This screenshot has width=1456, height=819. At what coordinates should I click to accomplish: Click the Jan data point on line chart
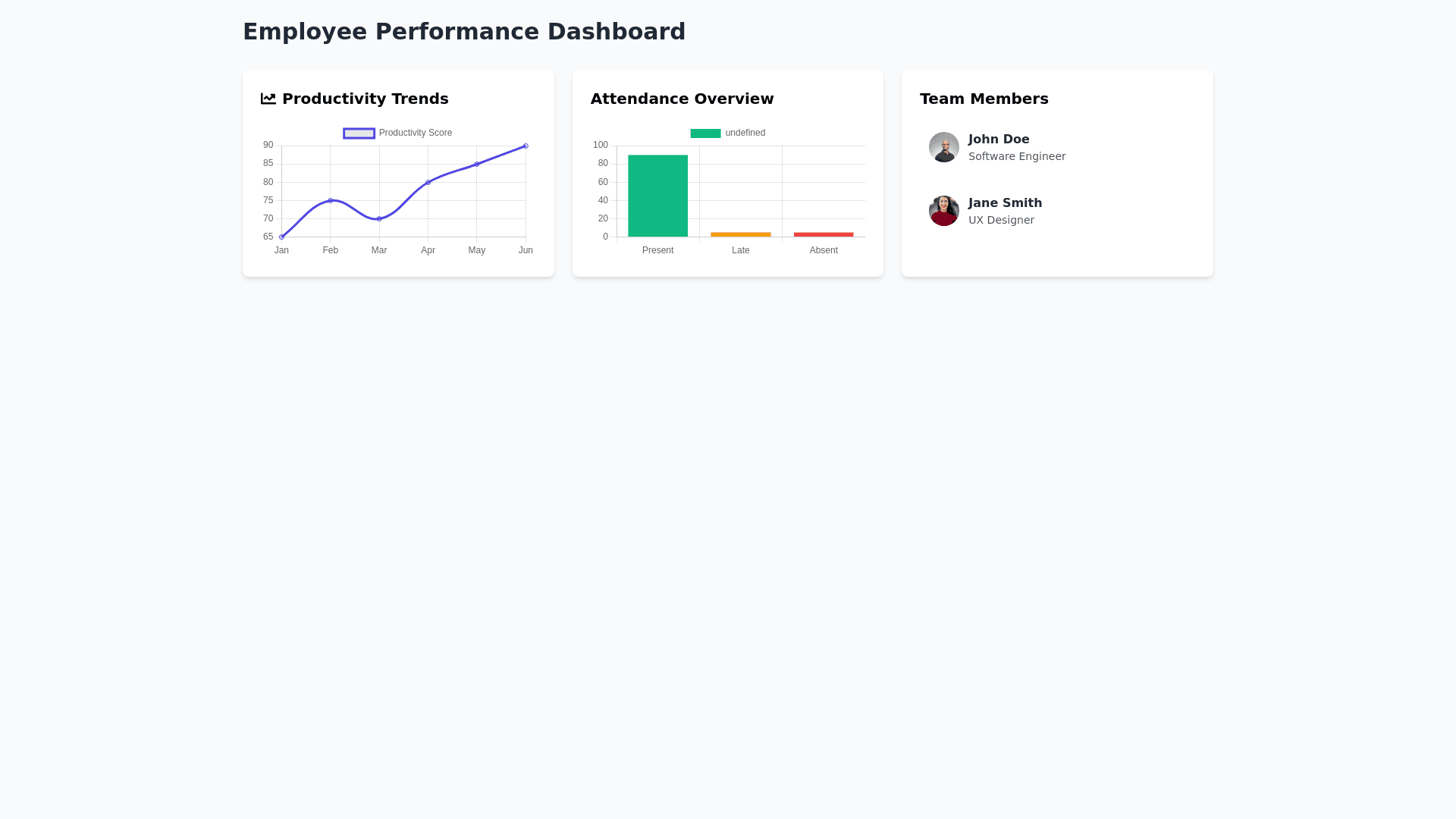coord(281,237)
